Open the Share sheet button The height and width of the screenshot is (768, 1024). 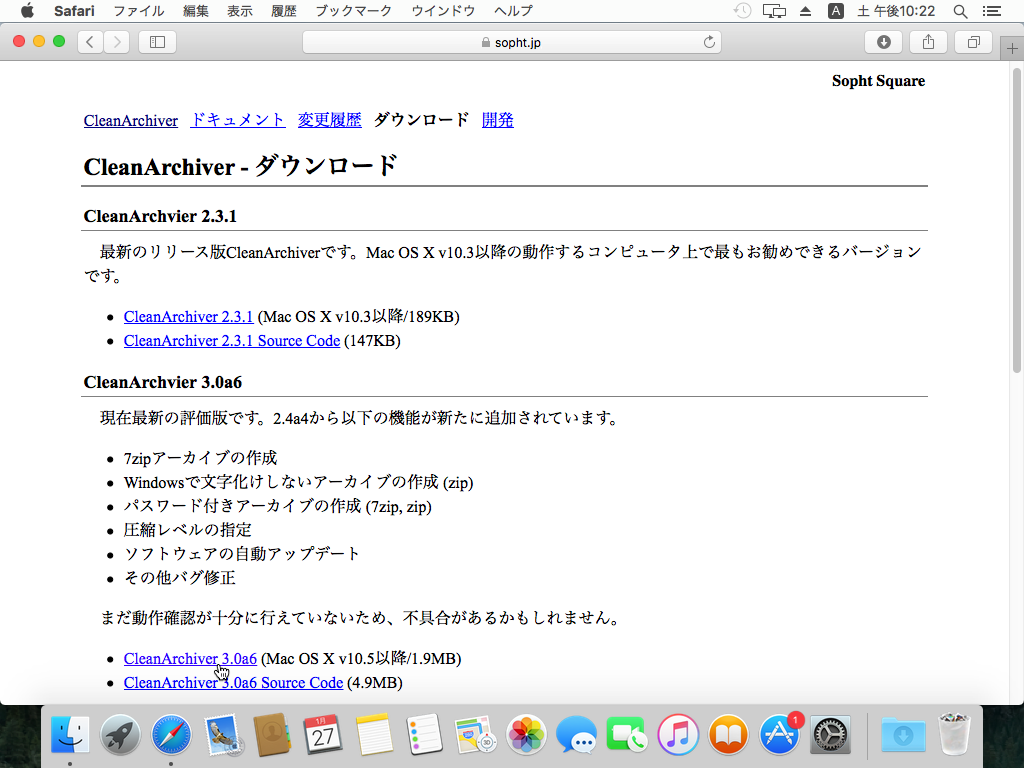928,42
